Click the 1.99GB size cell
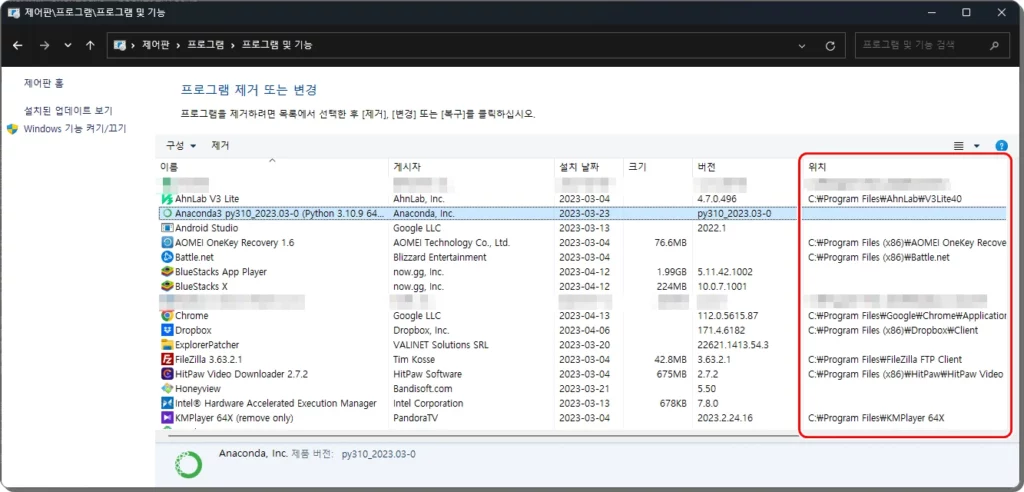Image resolution: width=1024 pixels, height=492 pixels. 671,272
